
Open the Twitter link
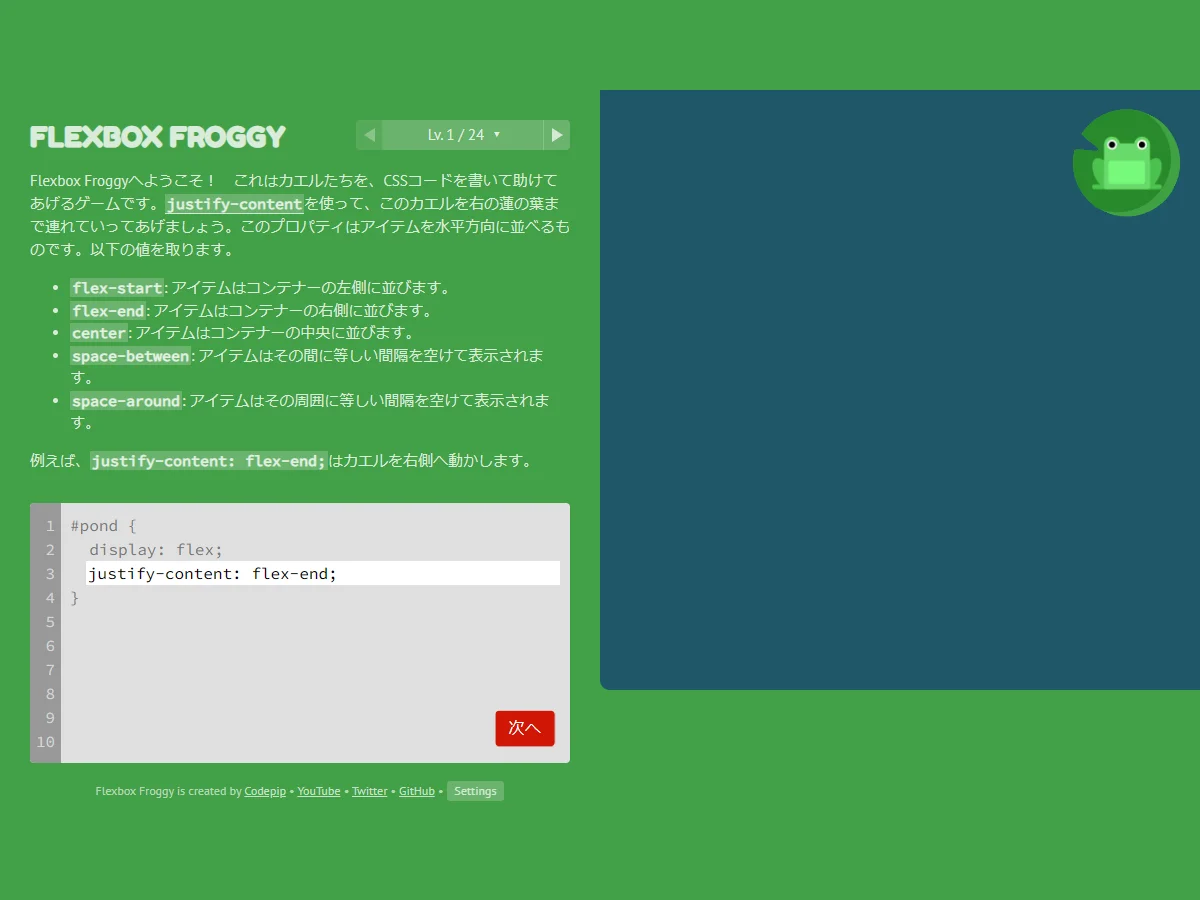(x=369, y=791)
